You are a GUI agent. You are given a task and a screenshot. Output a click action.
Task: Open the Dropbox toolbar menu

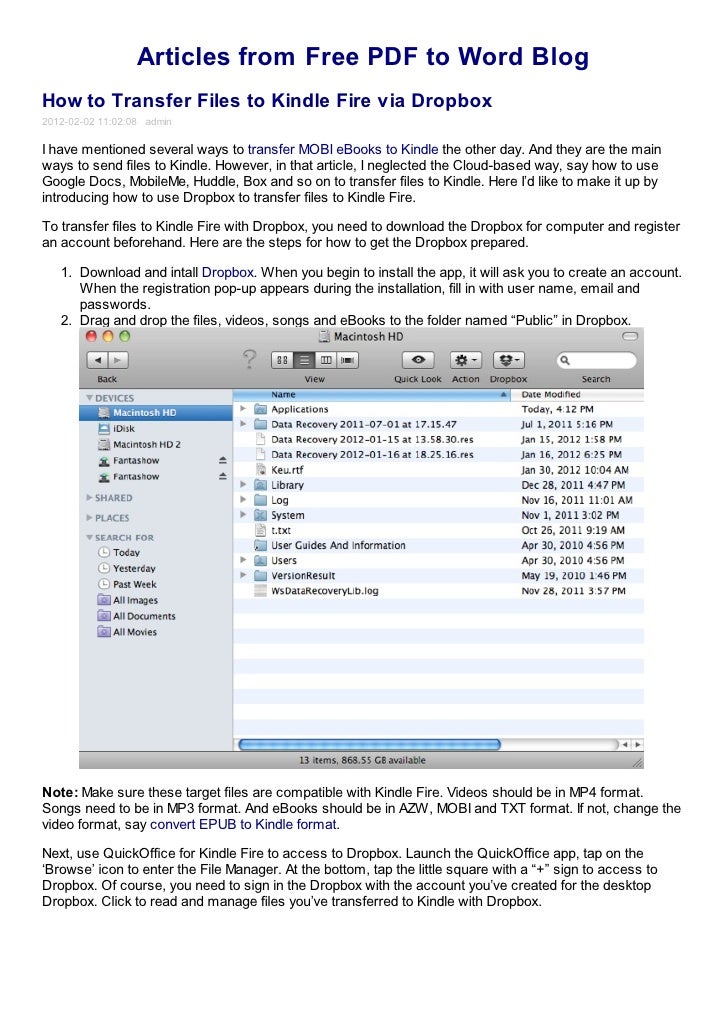509,360
